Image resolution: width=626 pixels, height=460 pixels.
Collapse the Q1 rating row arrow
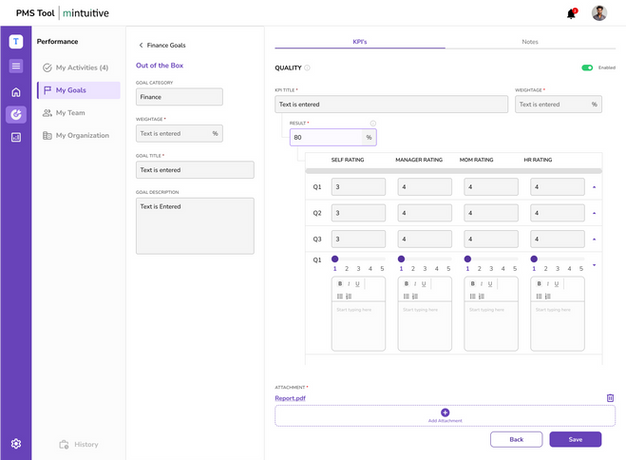tap(595, 187)
